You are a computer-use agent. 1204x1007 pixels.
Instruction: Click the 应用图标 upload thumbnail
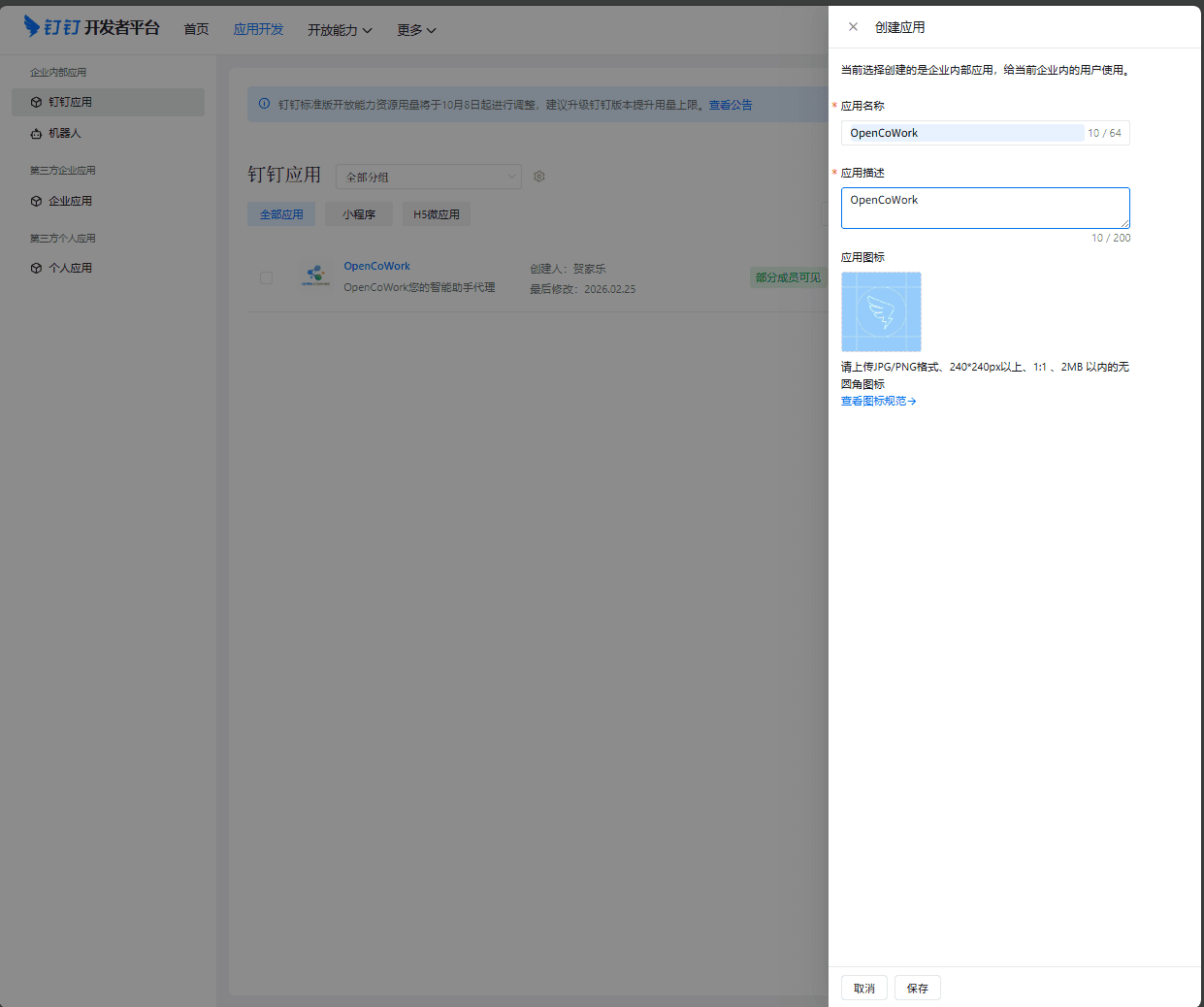881,311
